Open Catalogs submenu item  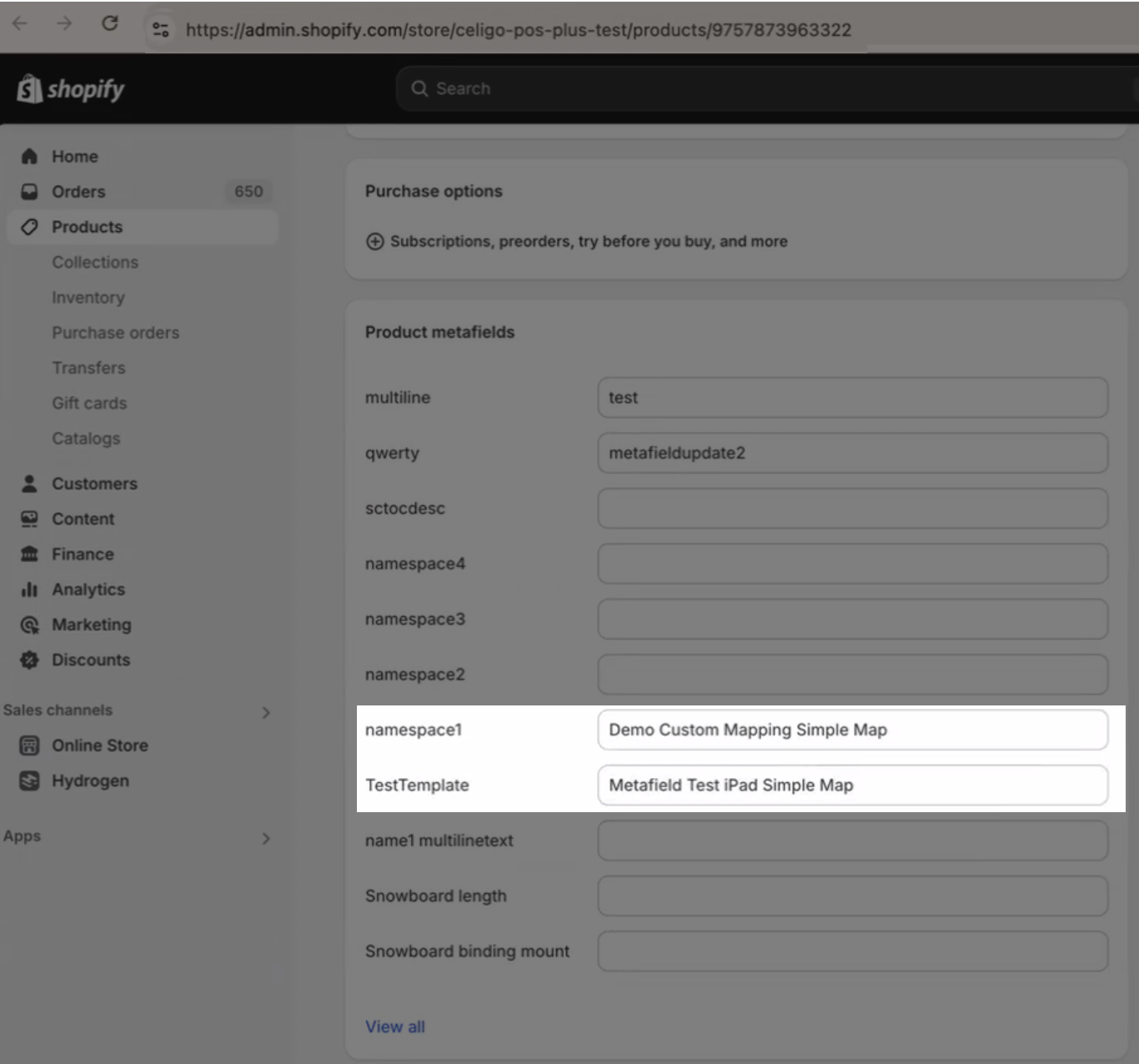coord(86,438)
